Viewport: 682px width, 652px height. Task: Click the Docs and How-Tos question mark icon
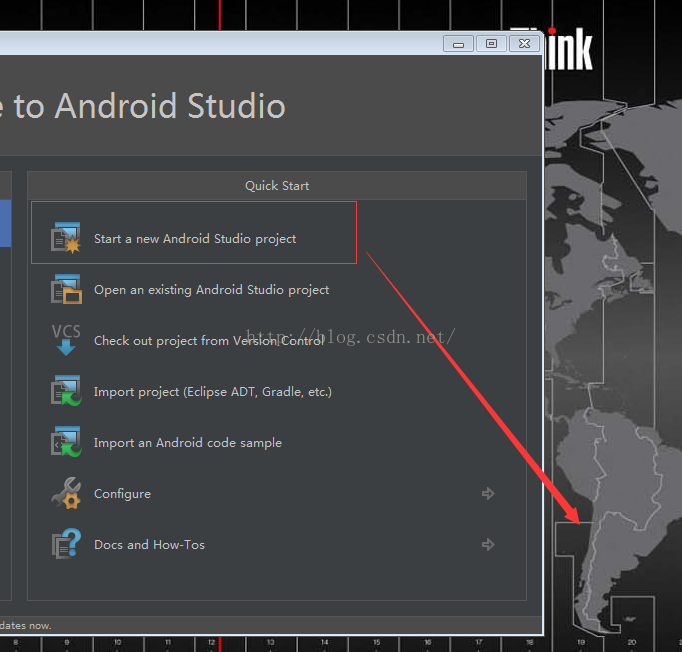tap(66, 544)
